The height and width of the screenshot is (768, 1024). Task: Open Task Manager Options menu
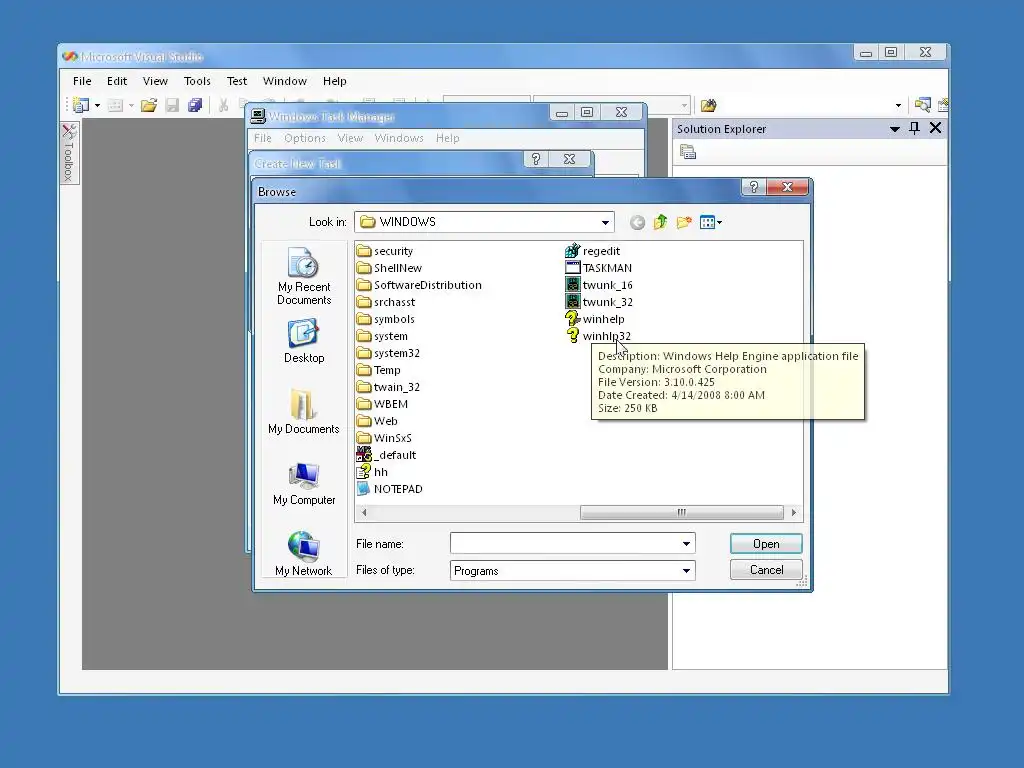(305, 138)
